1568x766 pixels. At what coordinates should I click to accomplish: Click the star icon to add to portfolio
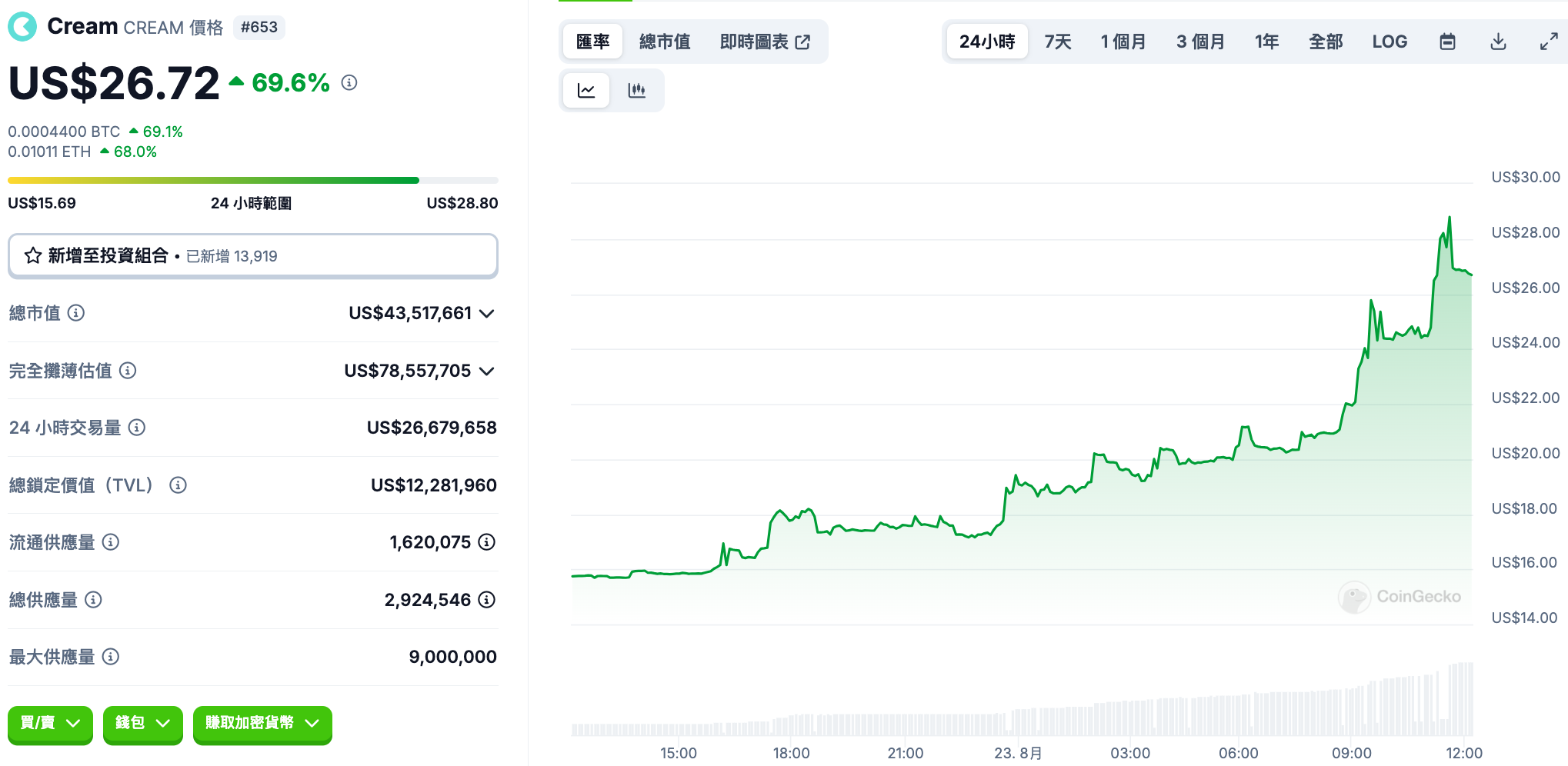[x=32, y=255]
